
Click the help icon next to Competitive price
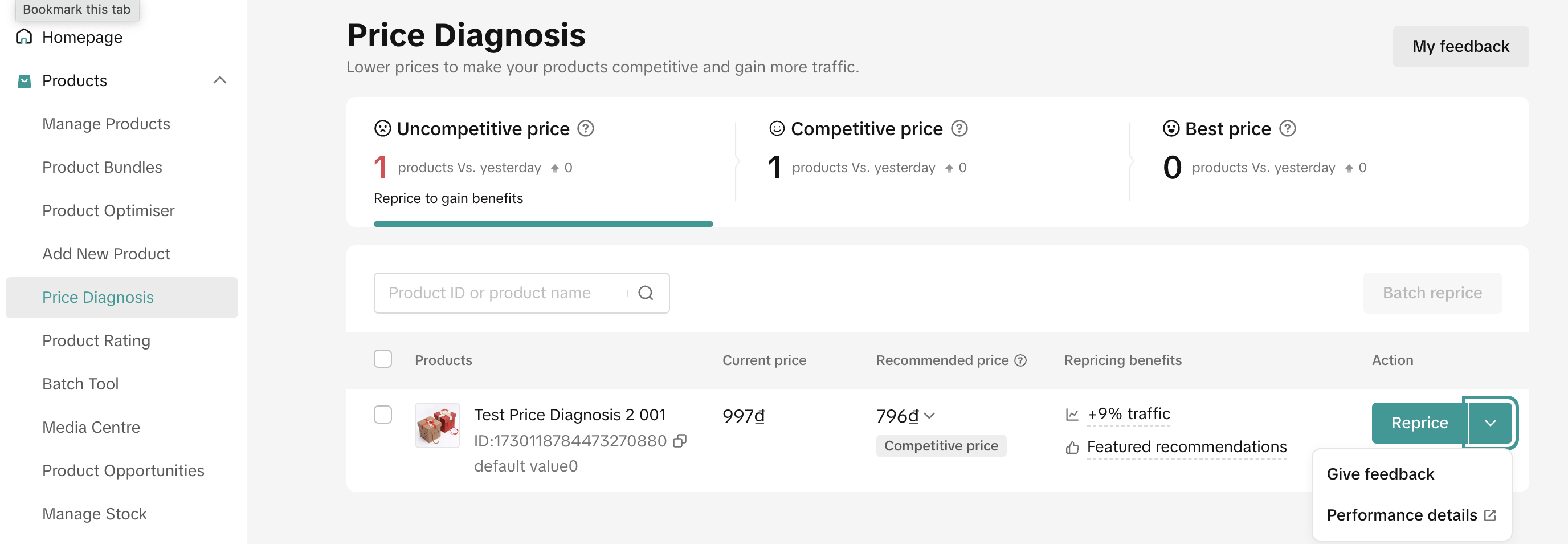tap(959, 128)
